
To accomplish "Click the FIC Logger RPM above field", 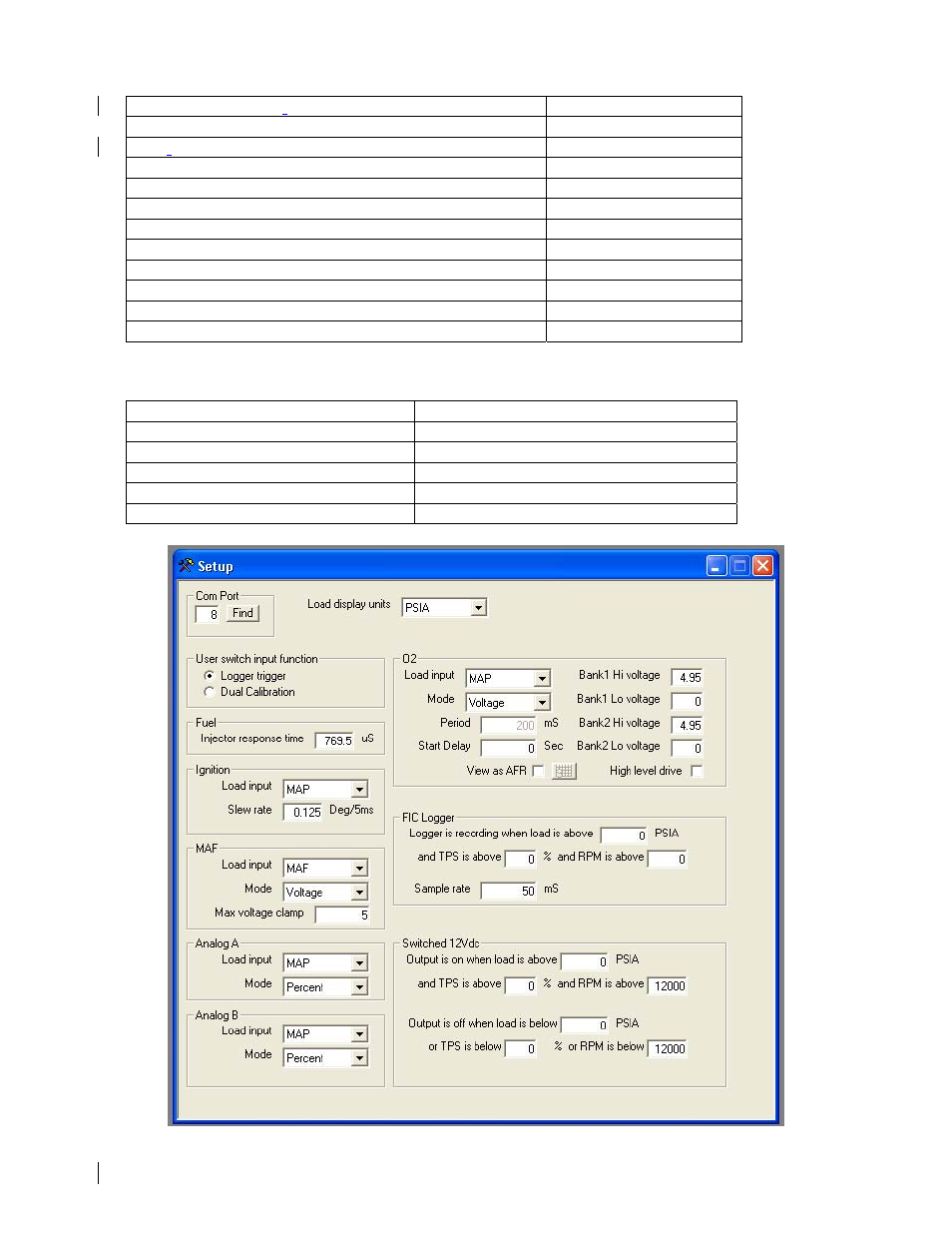I will click(667, 860).
